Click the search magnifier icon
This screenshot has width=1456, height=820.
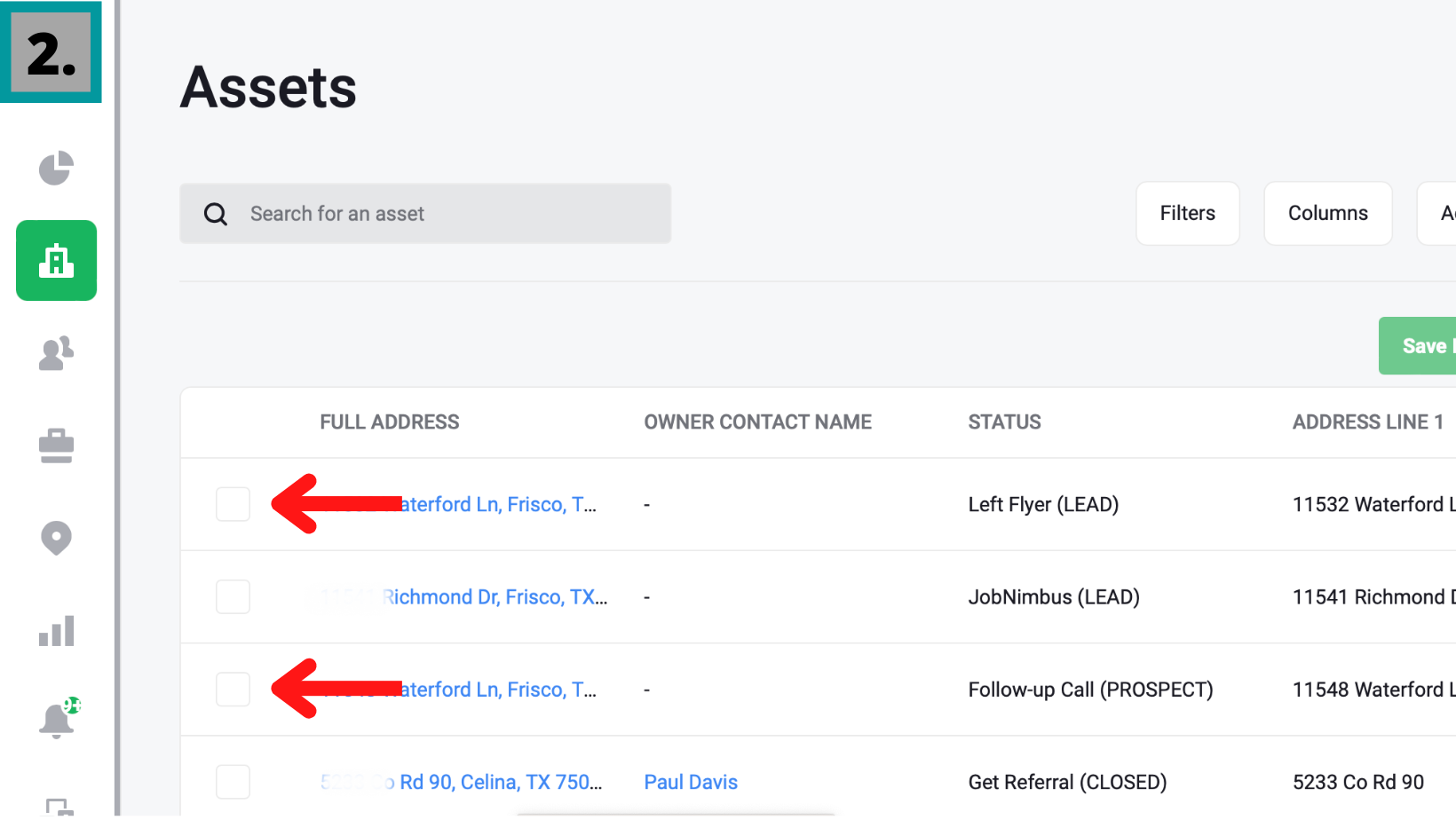point(216,214)
